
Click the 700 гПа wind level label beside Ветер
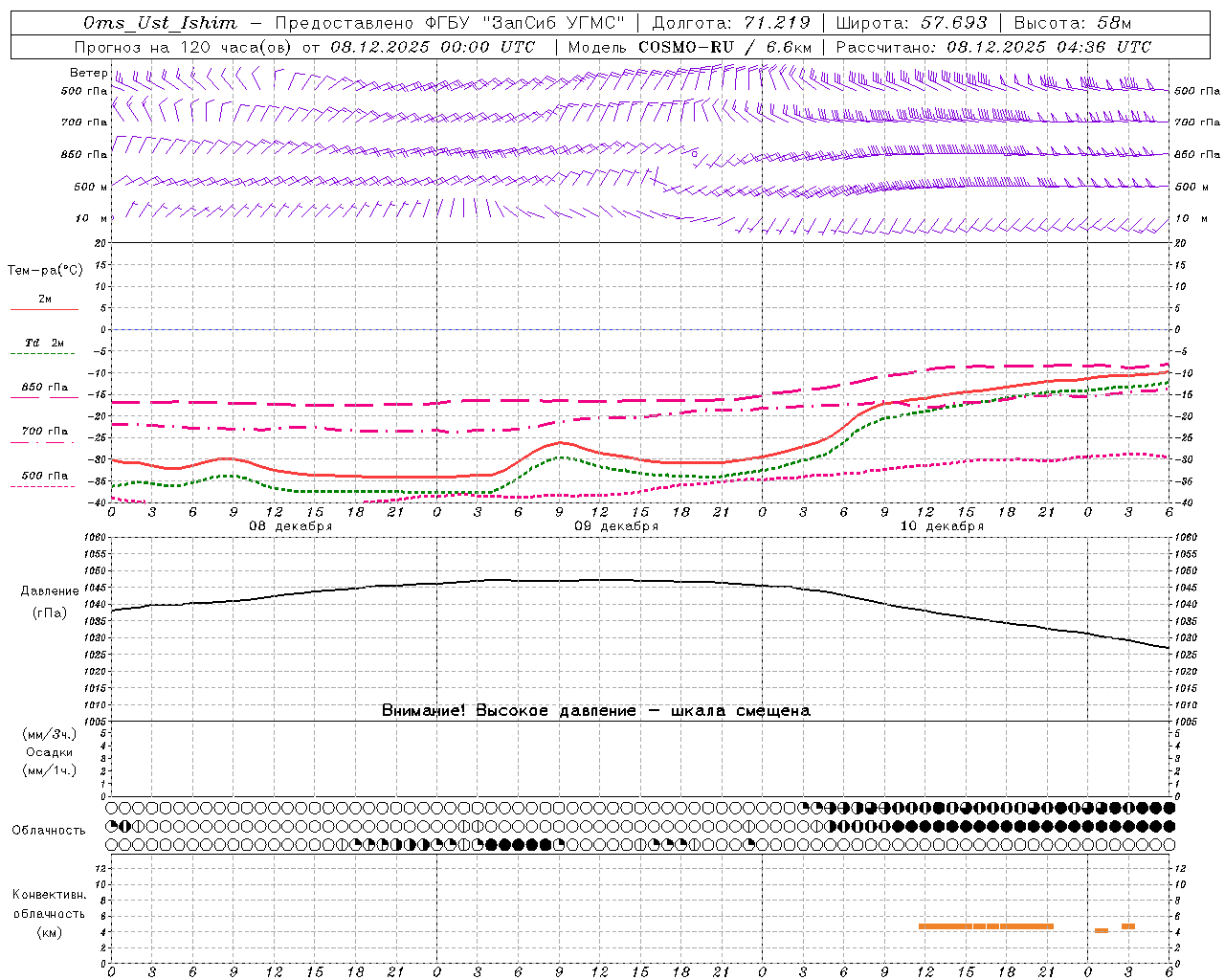click(84, 122)
